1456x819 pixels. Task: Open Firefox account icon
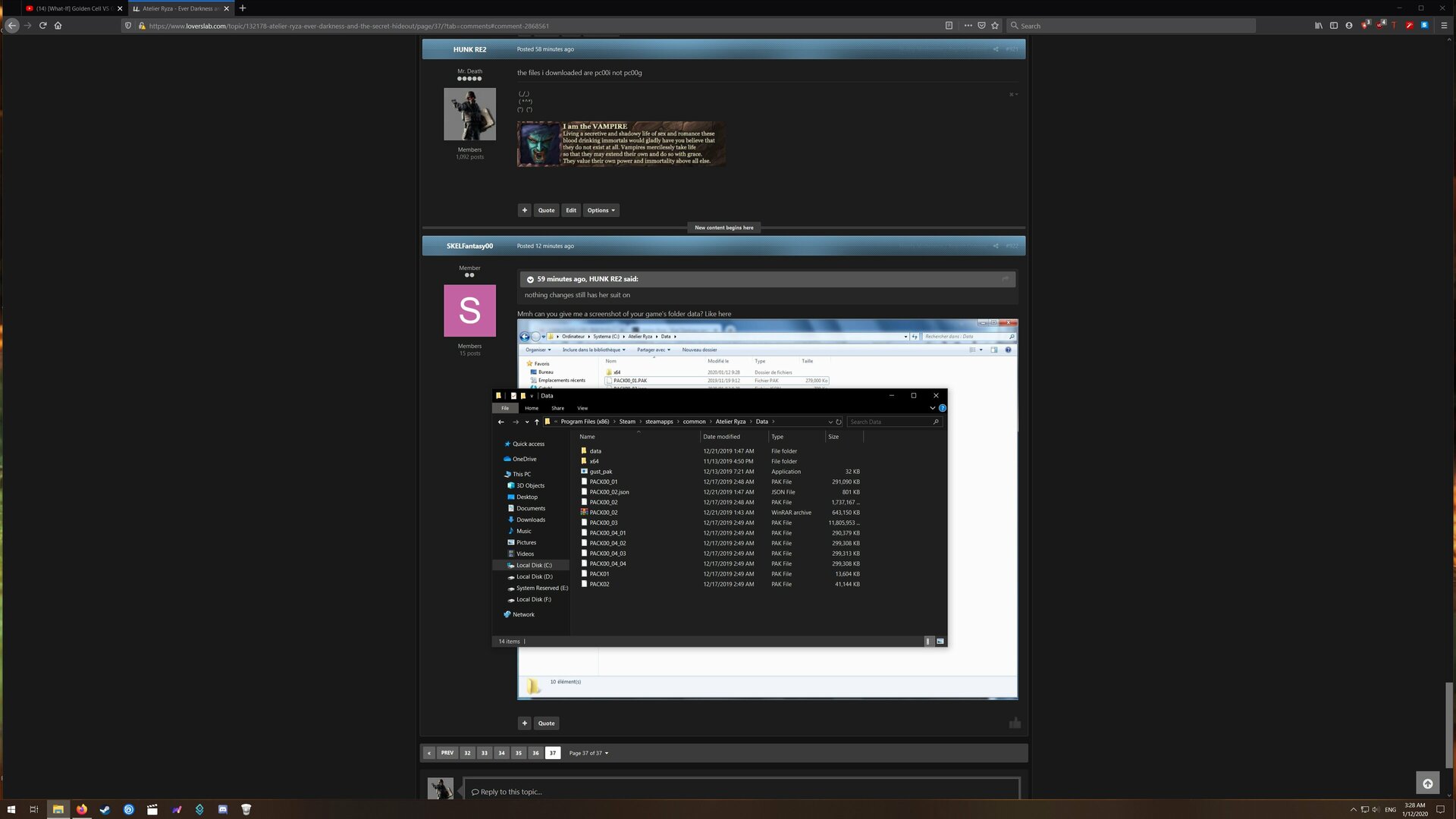coord(1349,25)
